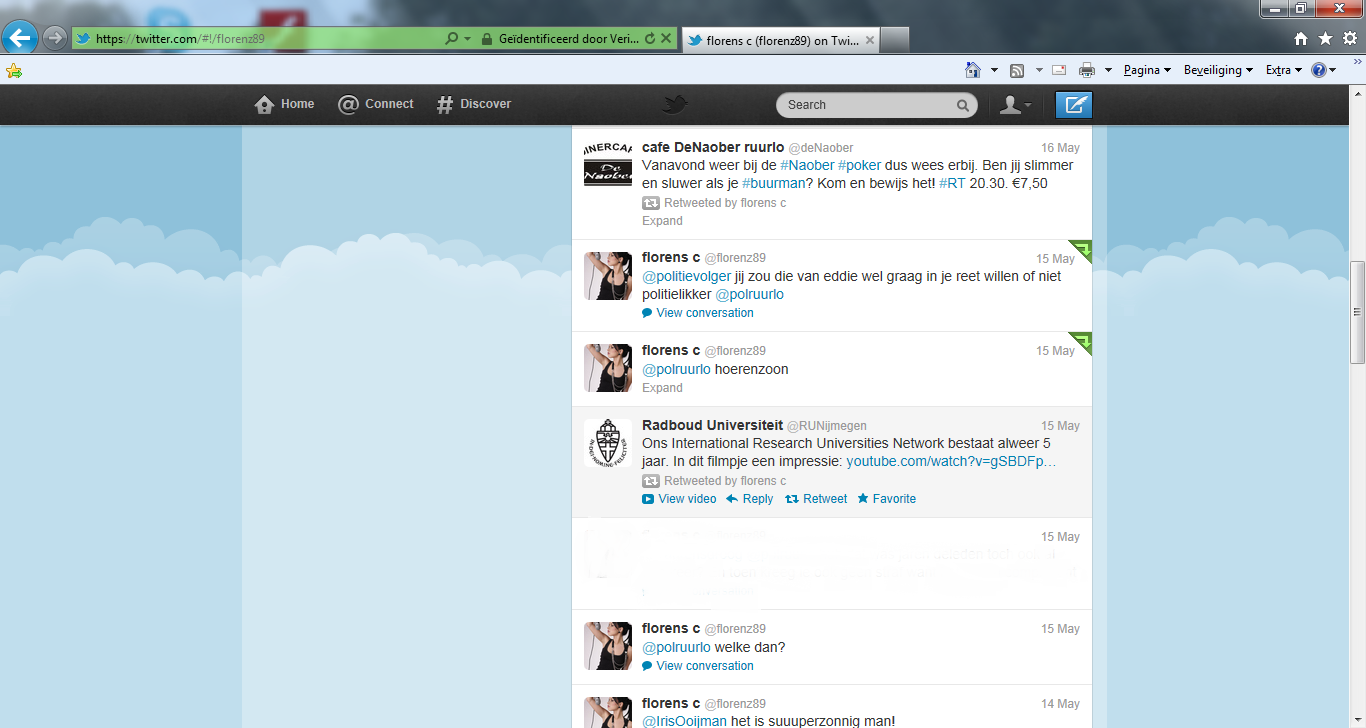
Task: Expand the Home button dropdown arrow
Action: click(994, 70)
